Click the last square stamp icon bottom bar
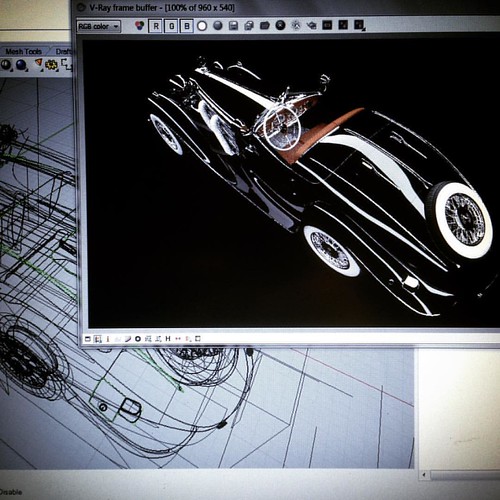The image size is (500, 500). point(198,339)
